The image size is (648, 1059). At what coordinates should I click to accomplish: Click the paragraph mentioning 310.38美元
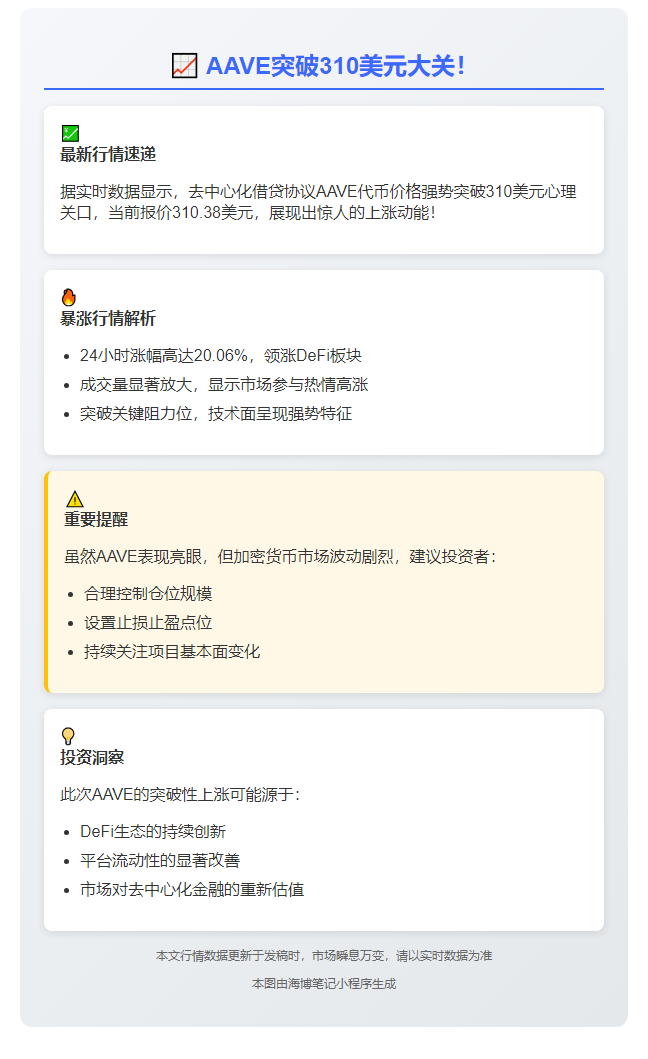[x=318, y=202]
